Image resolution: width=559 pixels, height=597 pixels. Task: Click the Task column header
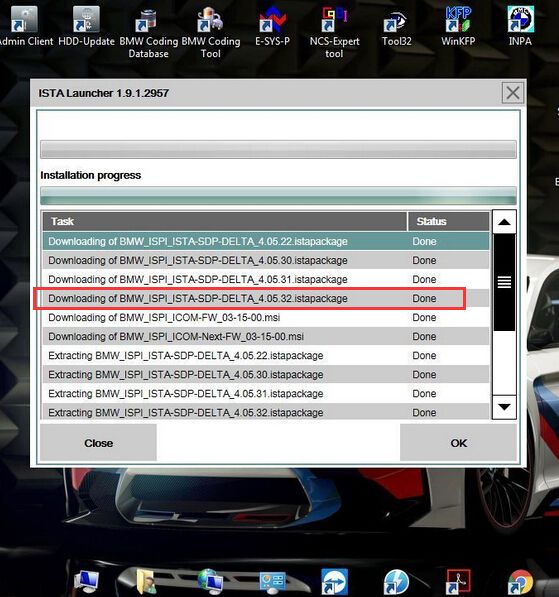click(x=224, y=221)
